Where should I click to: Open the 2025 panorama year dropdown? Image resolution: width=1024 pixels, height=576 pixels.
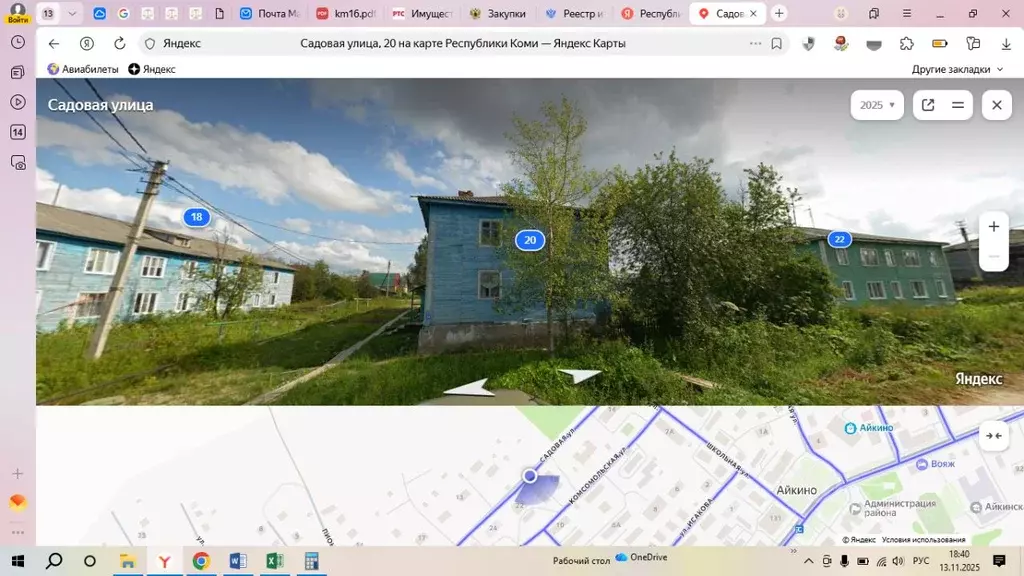point(877,105)
